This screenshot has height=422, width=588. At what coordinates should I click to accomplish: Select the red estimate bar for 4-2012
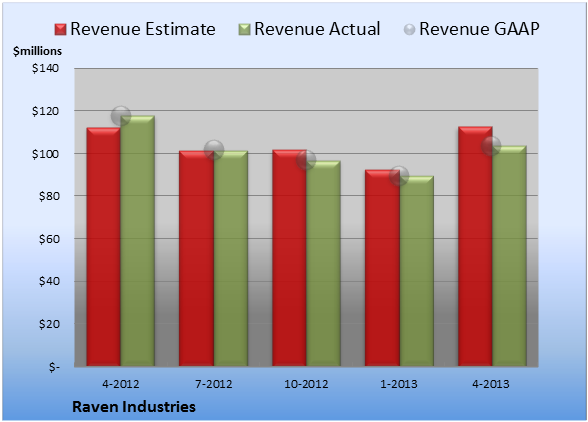click(104, 247)
